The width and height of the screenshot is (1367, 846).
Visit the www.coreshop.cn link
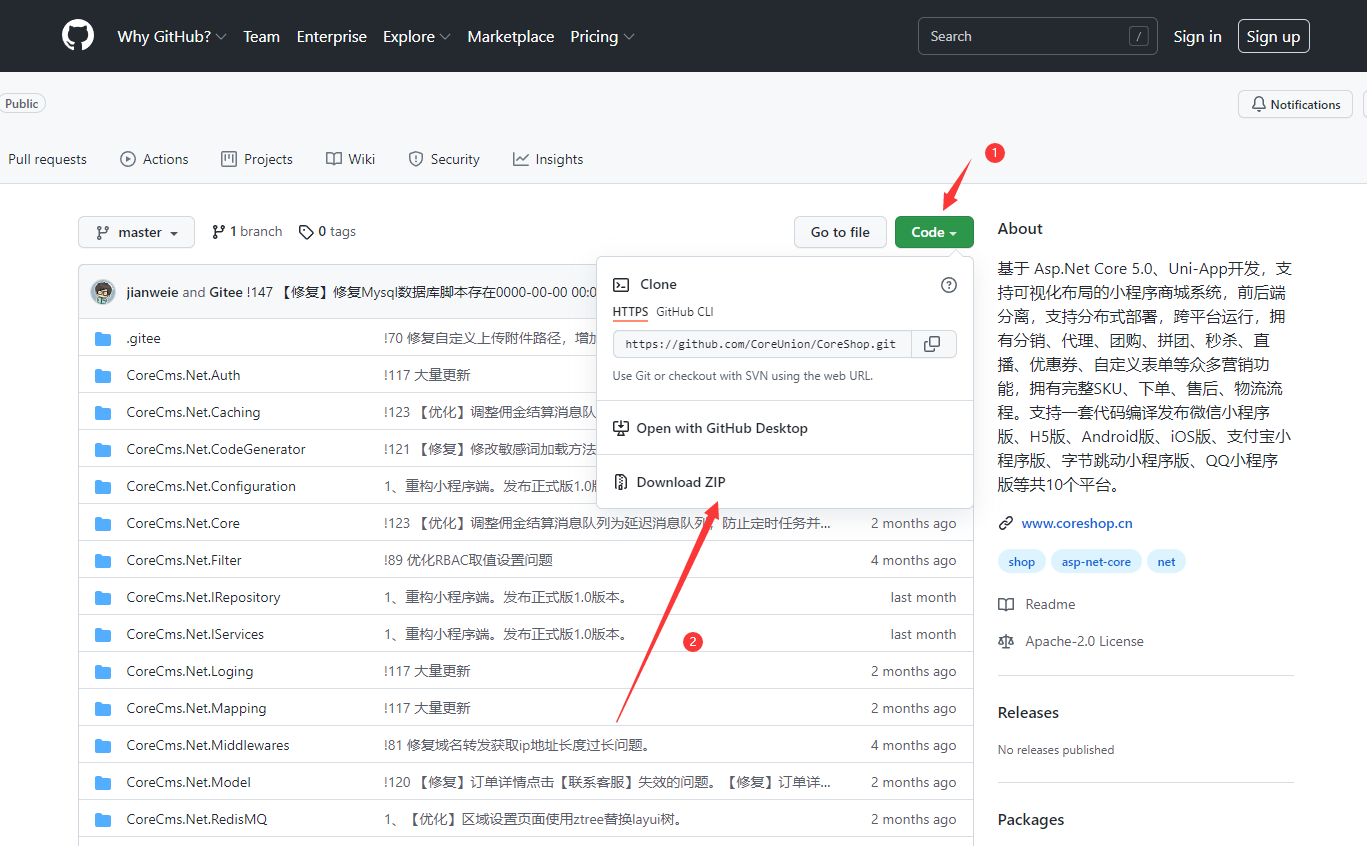coord(1076,523)
